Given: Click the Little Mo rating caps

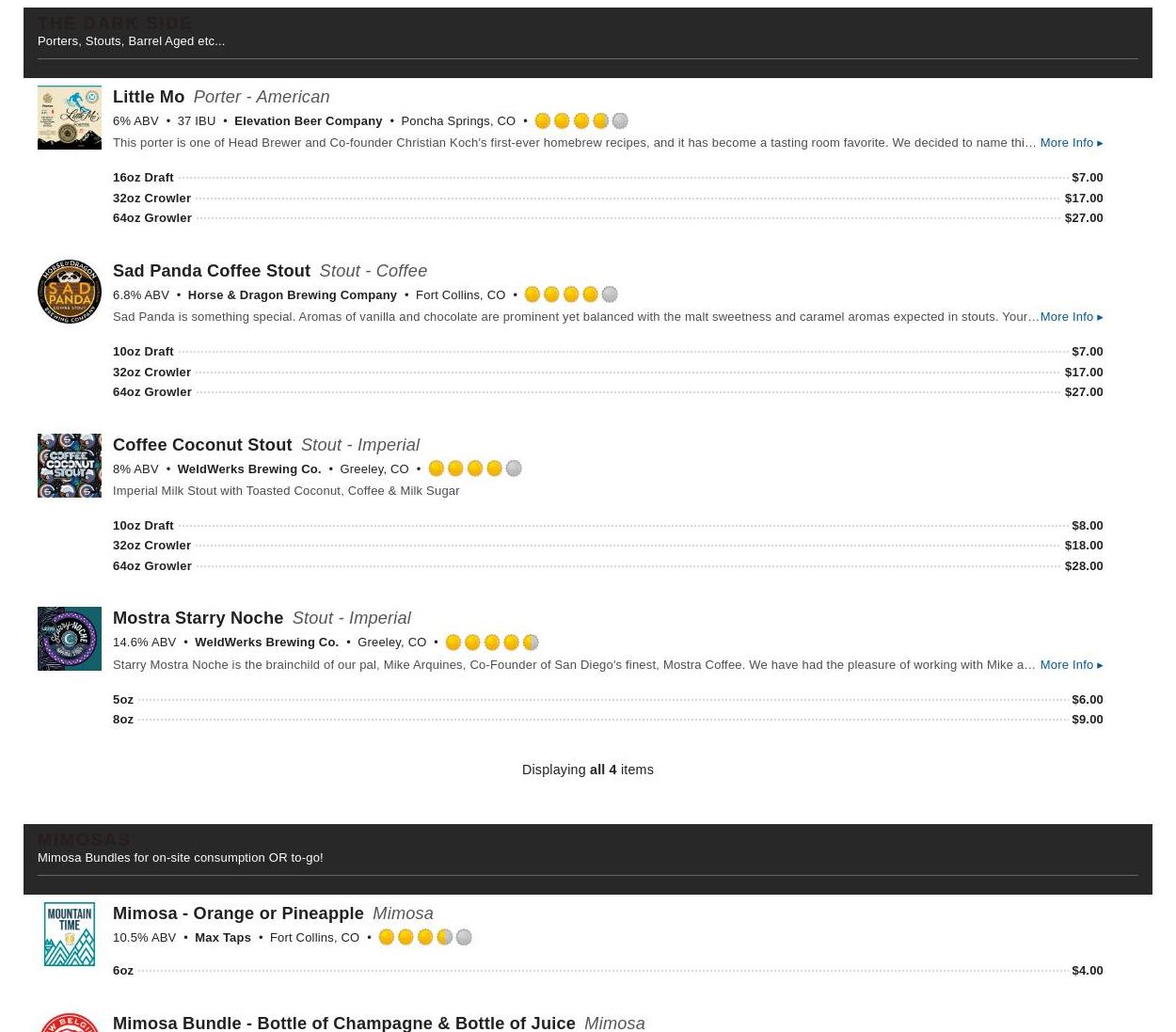Looking at the screenshot, I should (x=580, y=121).
